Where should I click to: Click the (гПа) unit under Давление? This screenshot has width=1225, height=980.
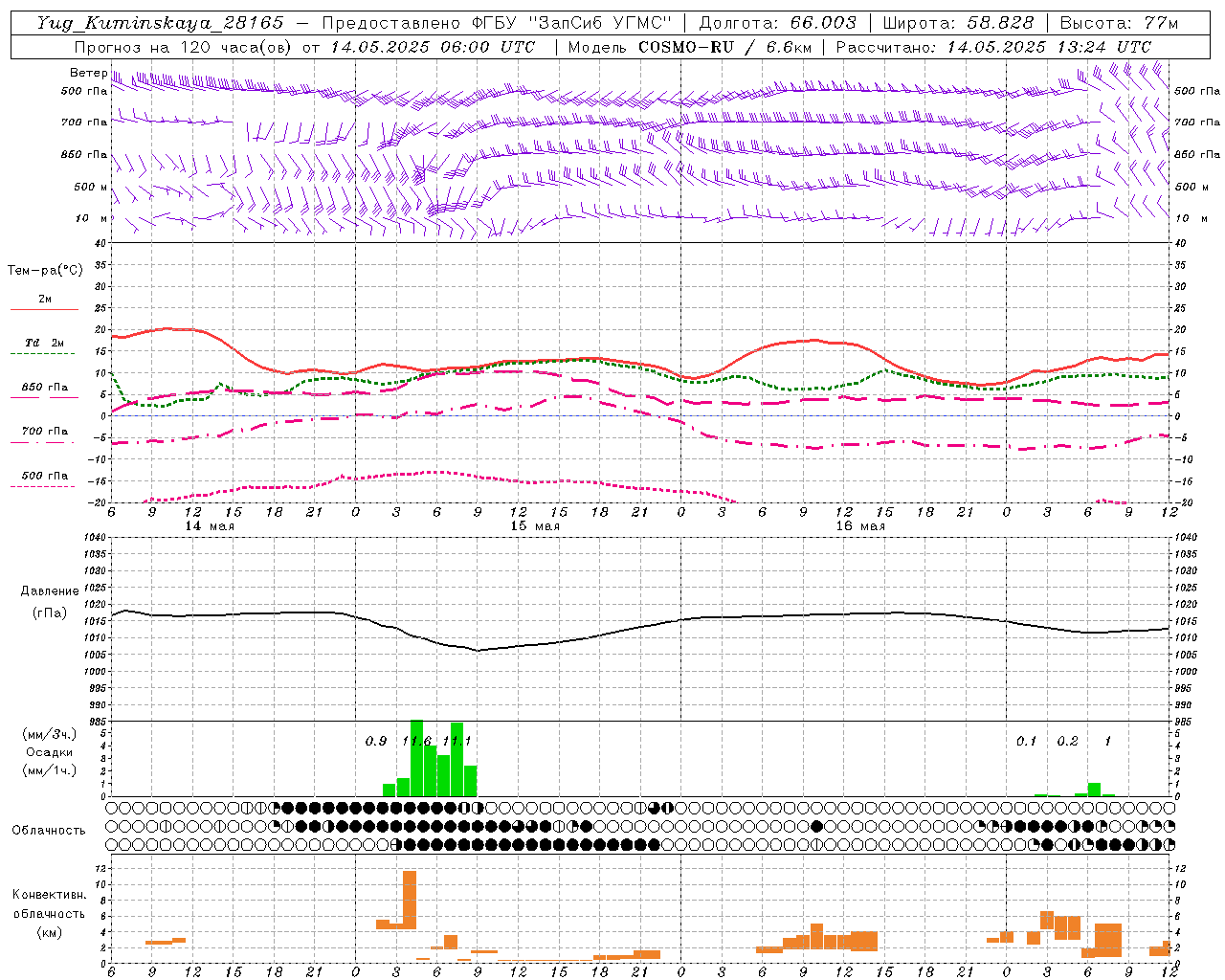[50, 613]
